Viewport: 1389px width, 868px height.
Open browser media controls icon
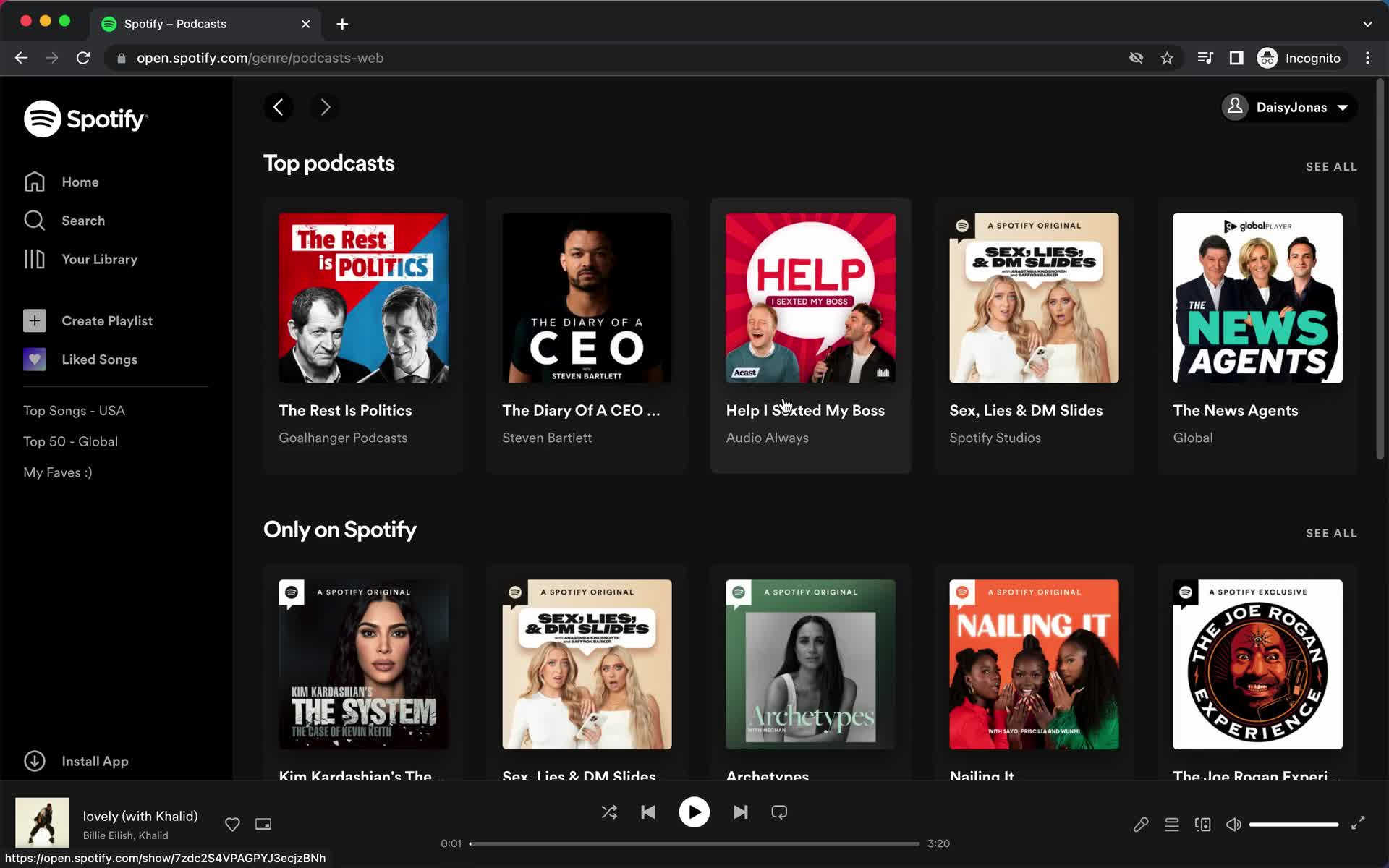[1205, 58]
